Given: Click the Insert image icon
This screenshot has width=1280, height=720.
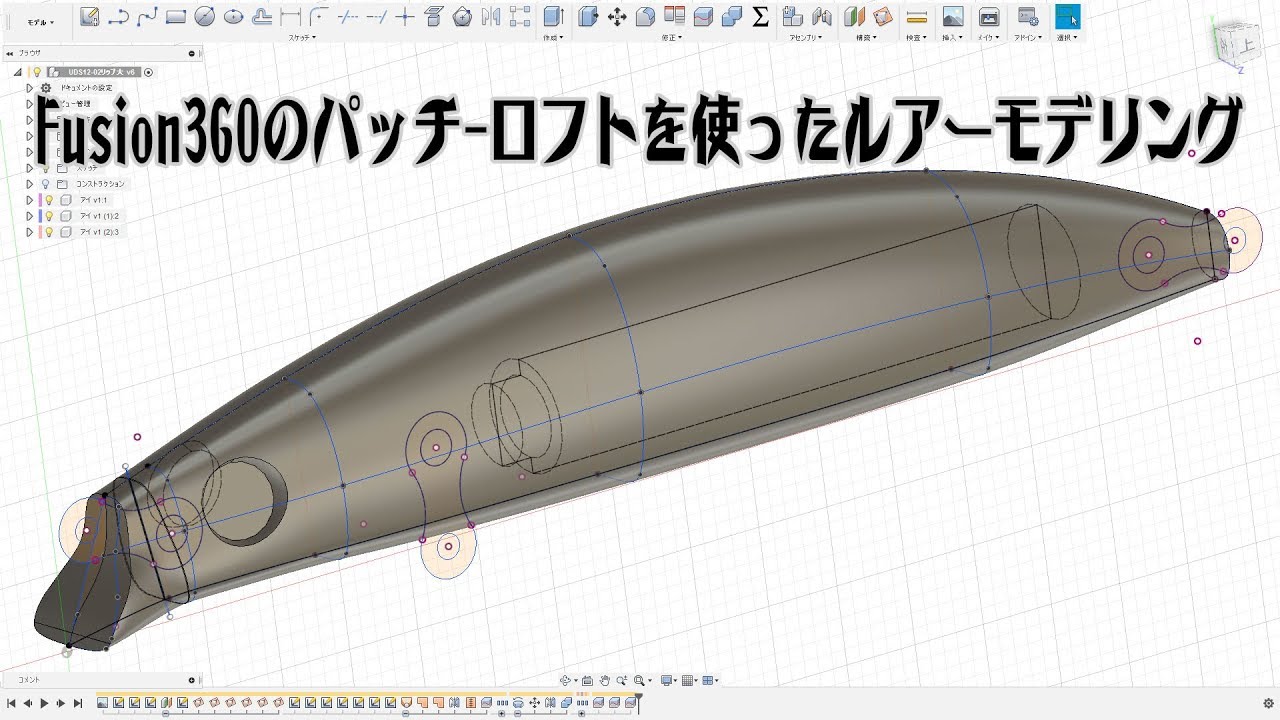Looking at the screenshot, I should (x=953, y=16).
